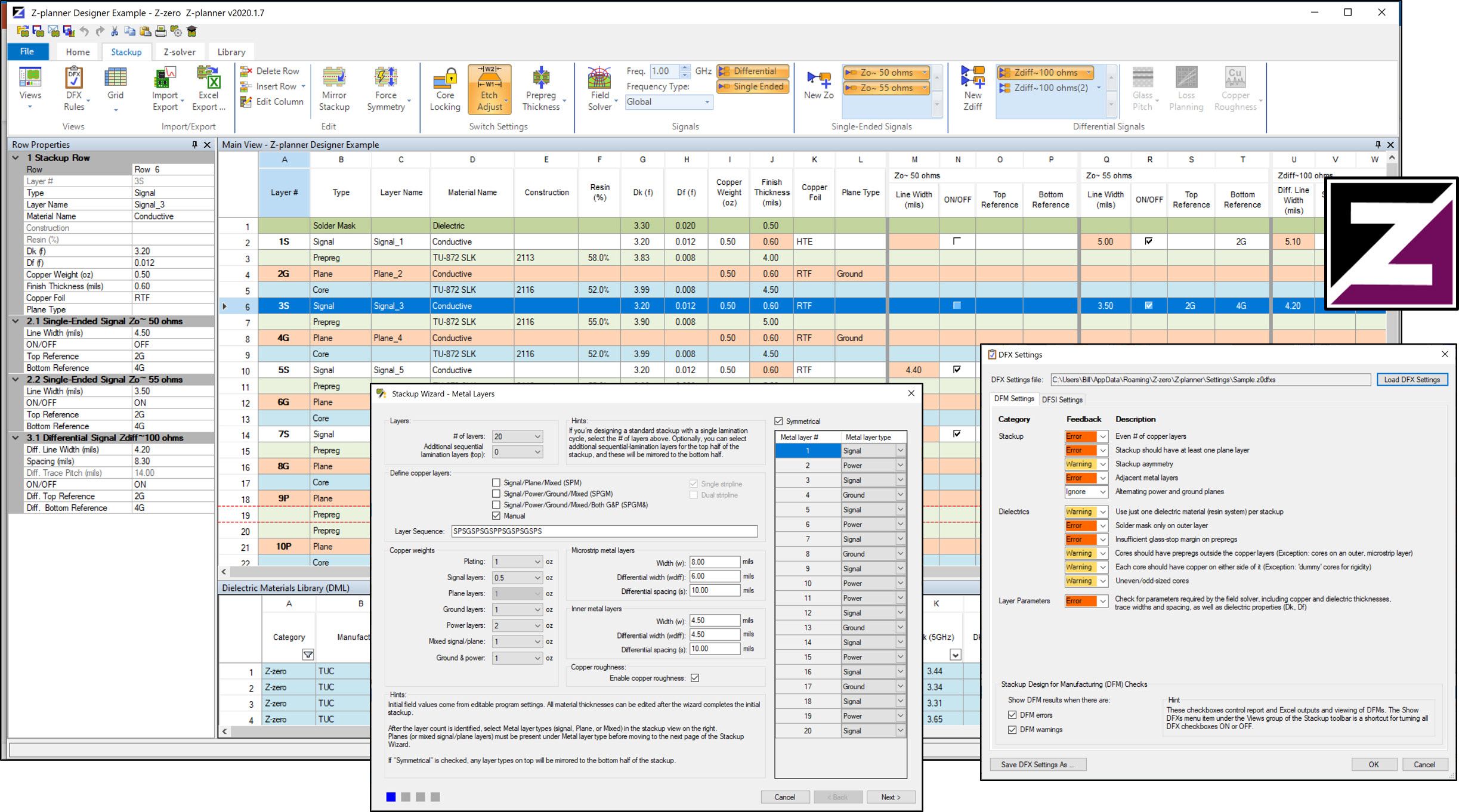Select the Single Ended signal button
Image resolution: width=1459 pixels, height=812 pixels.
(753, 86)
